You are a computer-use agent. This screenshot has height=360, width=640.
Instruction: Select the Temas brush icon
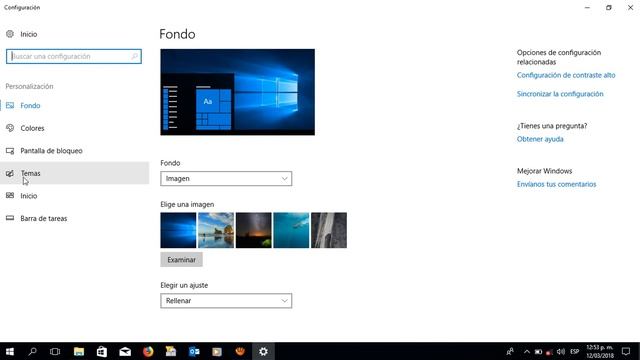coord(10,173)
